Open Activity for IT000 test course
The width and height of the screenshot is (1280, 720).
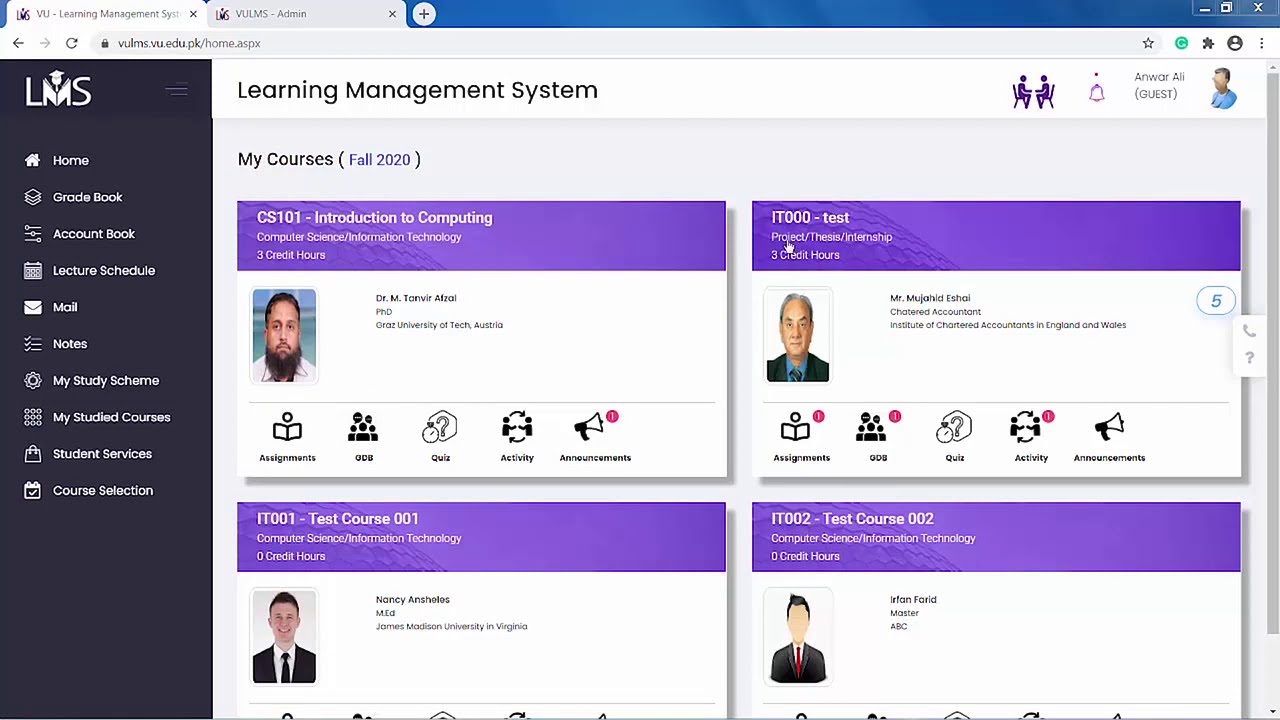pyautogui.click(x=1031, y=437)
